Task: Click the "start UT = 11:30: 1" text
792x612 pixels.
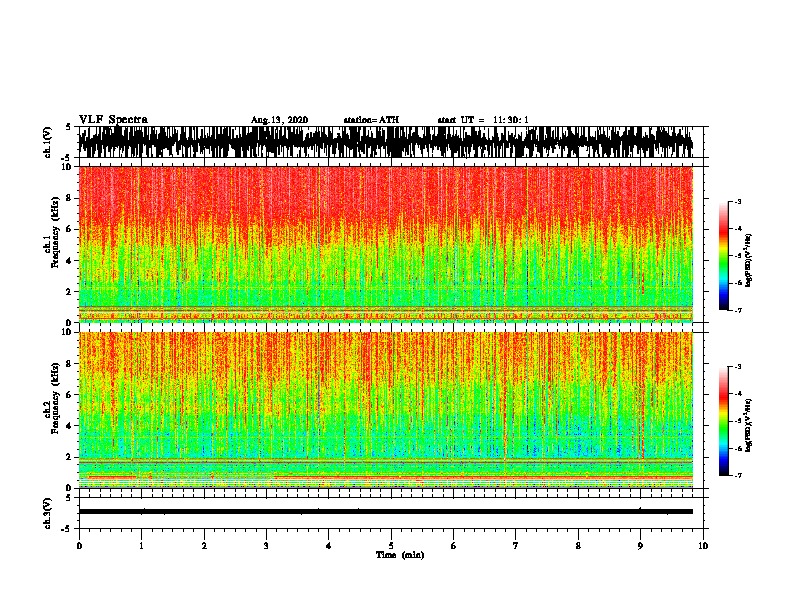Action: coord(483,120)
